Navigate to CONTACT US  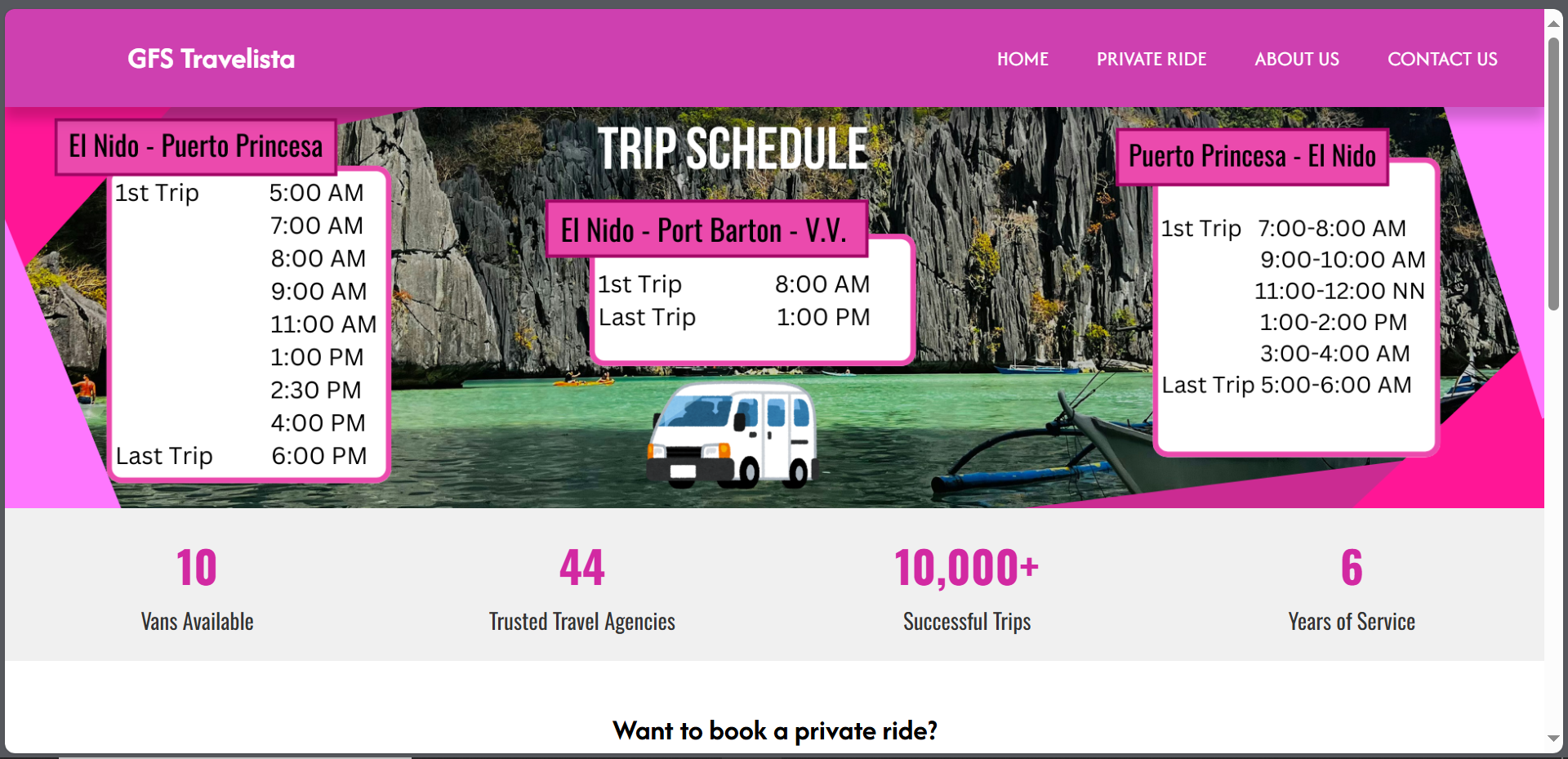[x=1441, y=59]
